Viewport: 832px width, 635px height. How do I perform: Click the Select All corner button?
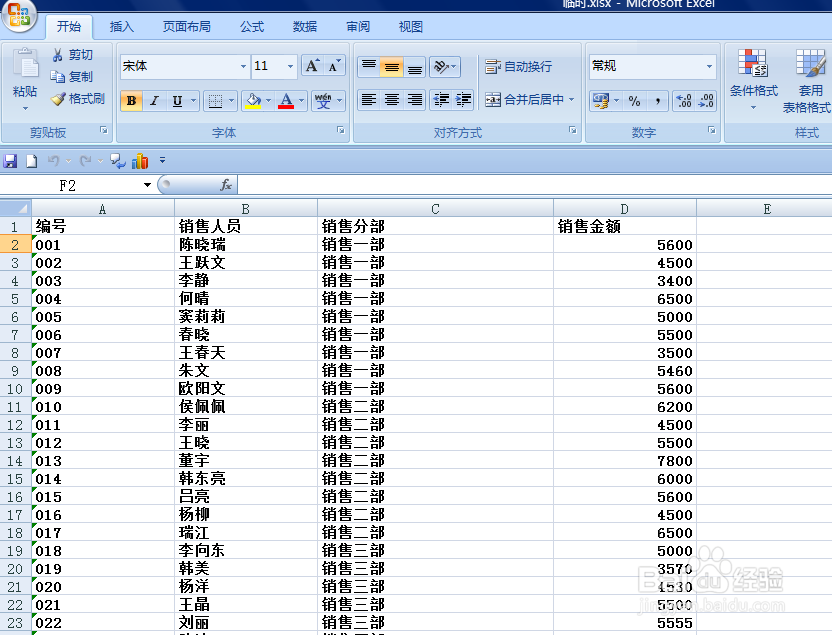(15, 208)
